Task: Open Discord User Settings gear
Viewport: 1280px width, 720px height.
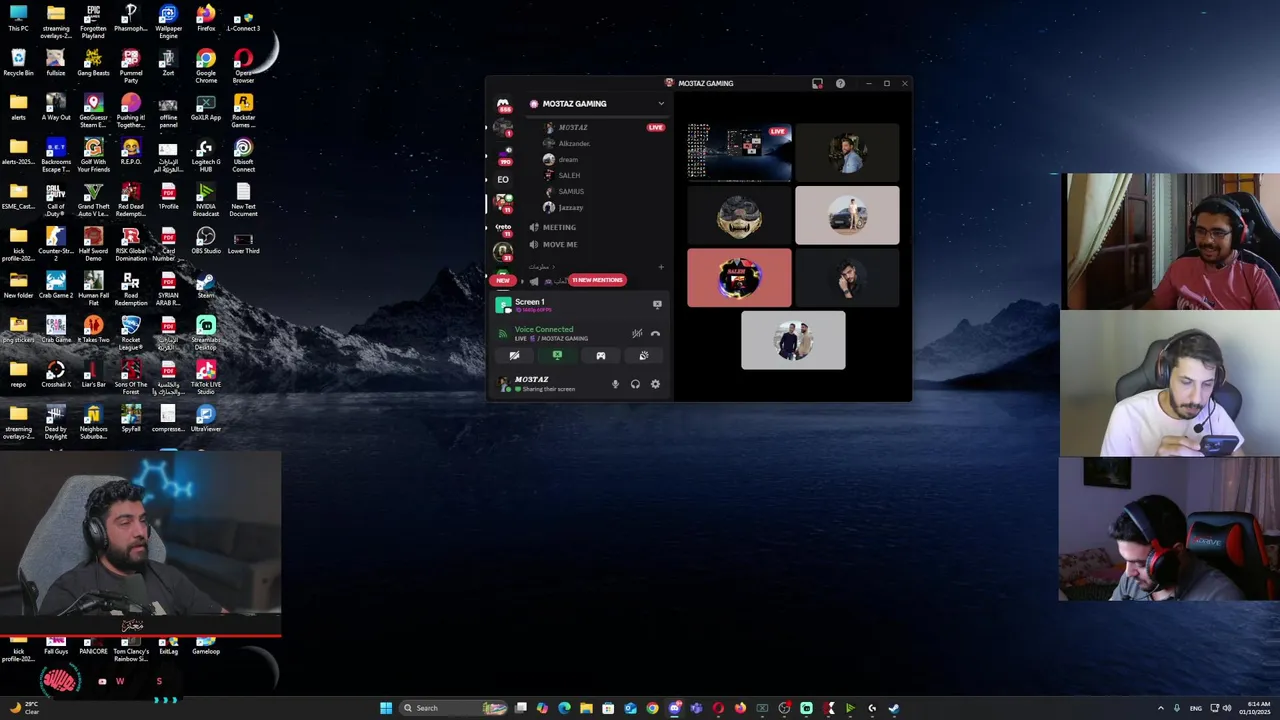Action: point(655,384)
